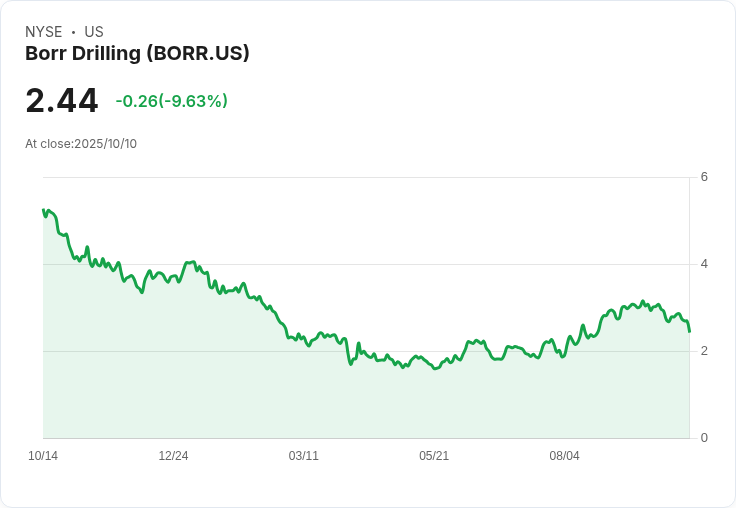Click the y-axis label 2
The width and height of the screenshot is (736, 508).
(704, 351)
